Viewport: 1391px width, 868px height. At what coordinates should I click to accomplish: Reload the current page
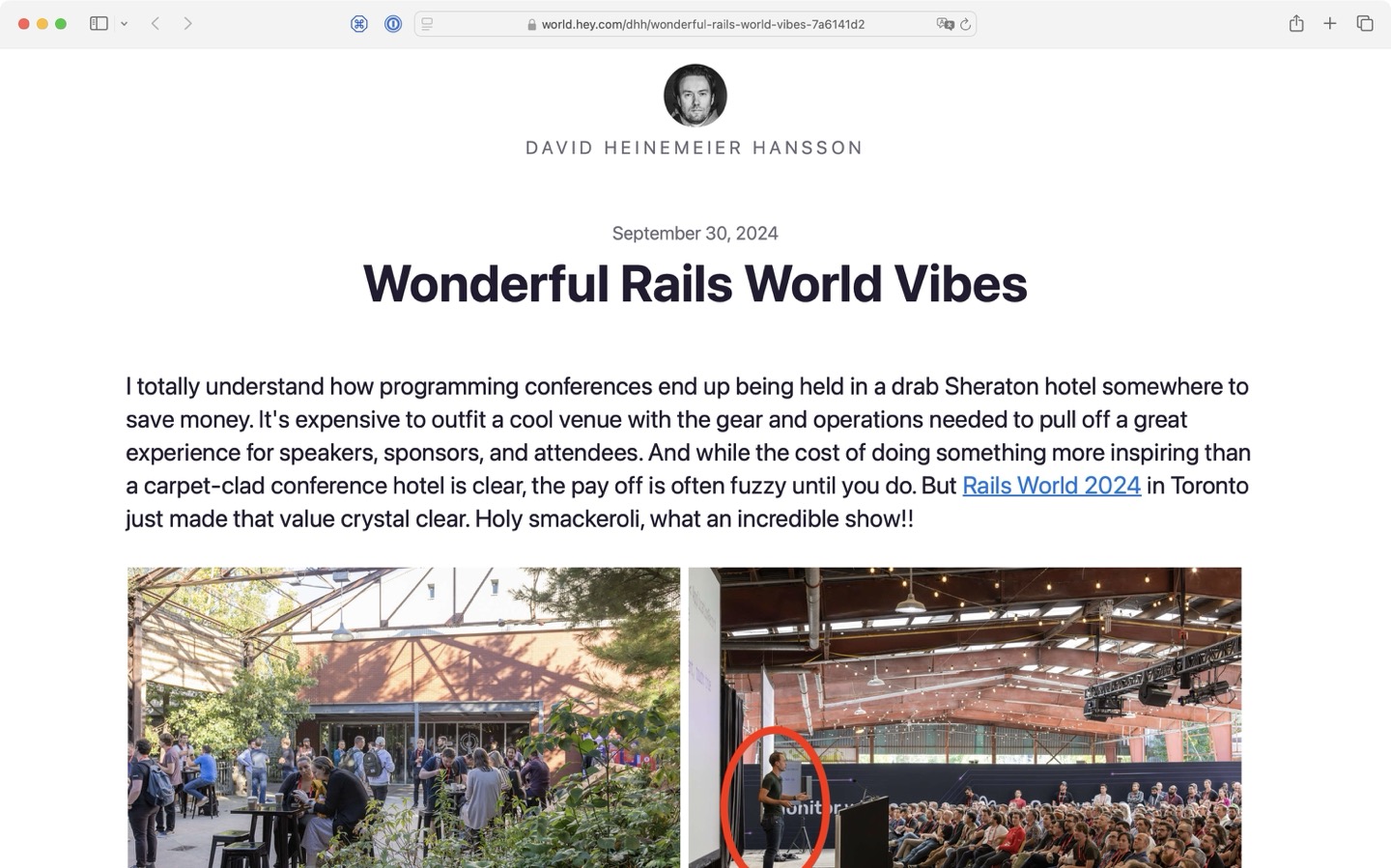point(965,24)
